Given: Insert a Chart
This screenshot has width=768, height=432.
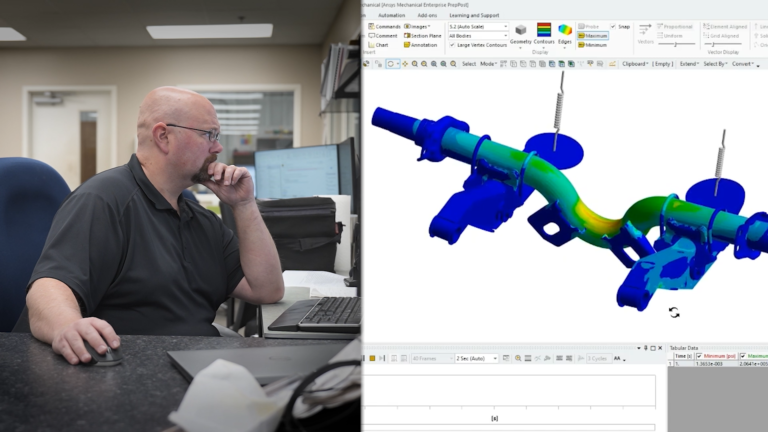Looking at the screenshot, I should point(378,45).
